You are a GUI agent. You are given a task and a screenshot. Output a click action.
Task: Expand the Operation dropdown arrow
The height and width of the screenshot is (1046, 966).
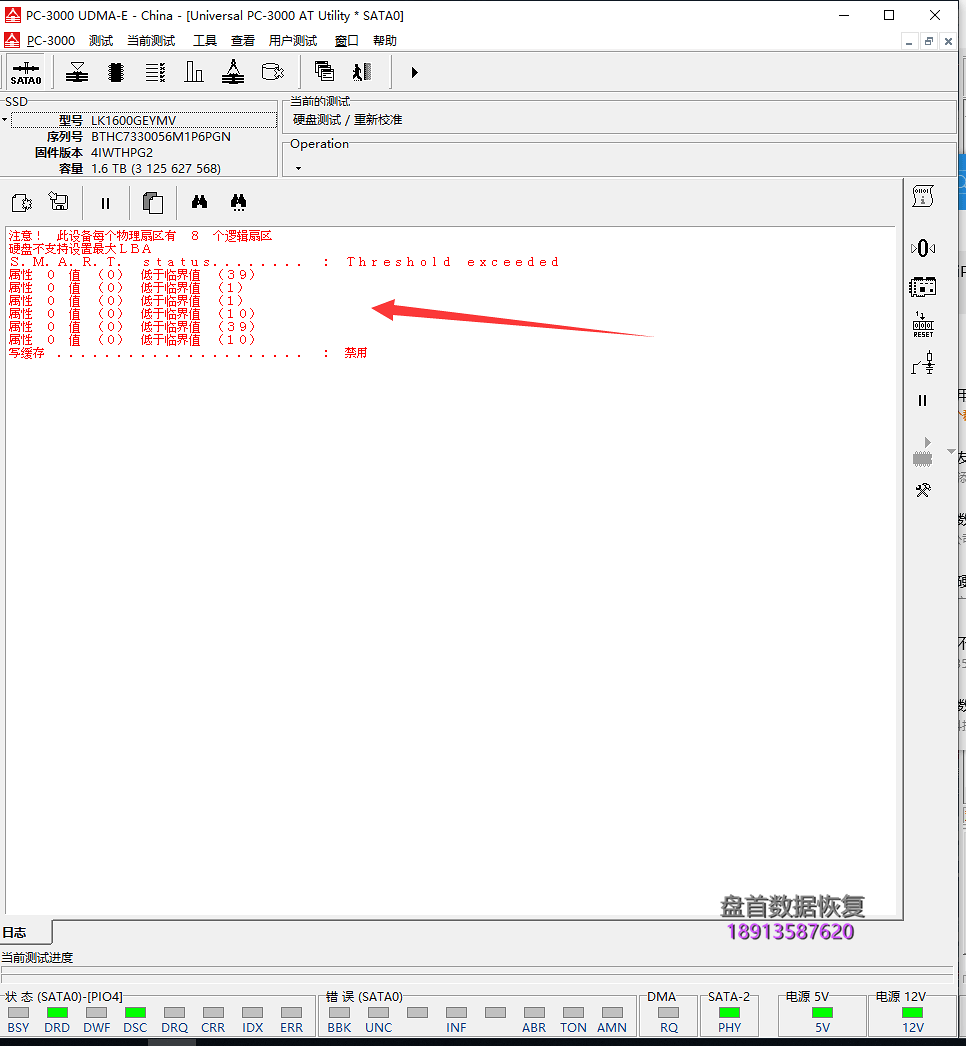(x=298, y=168)
